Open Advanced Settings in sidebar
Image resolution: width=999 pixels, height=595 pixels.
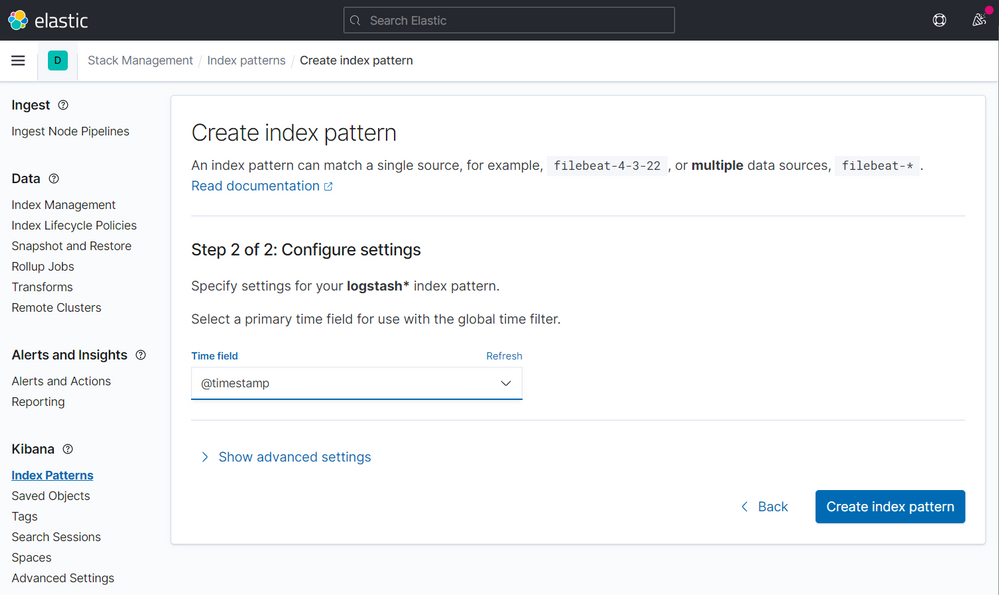pos(62,578)
